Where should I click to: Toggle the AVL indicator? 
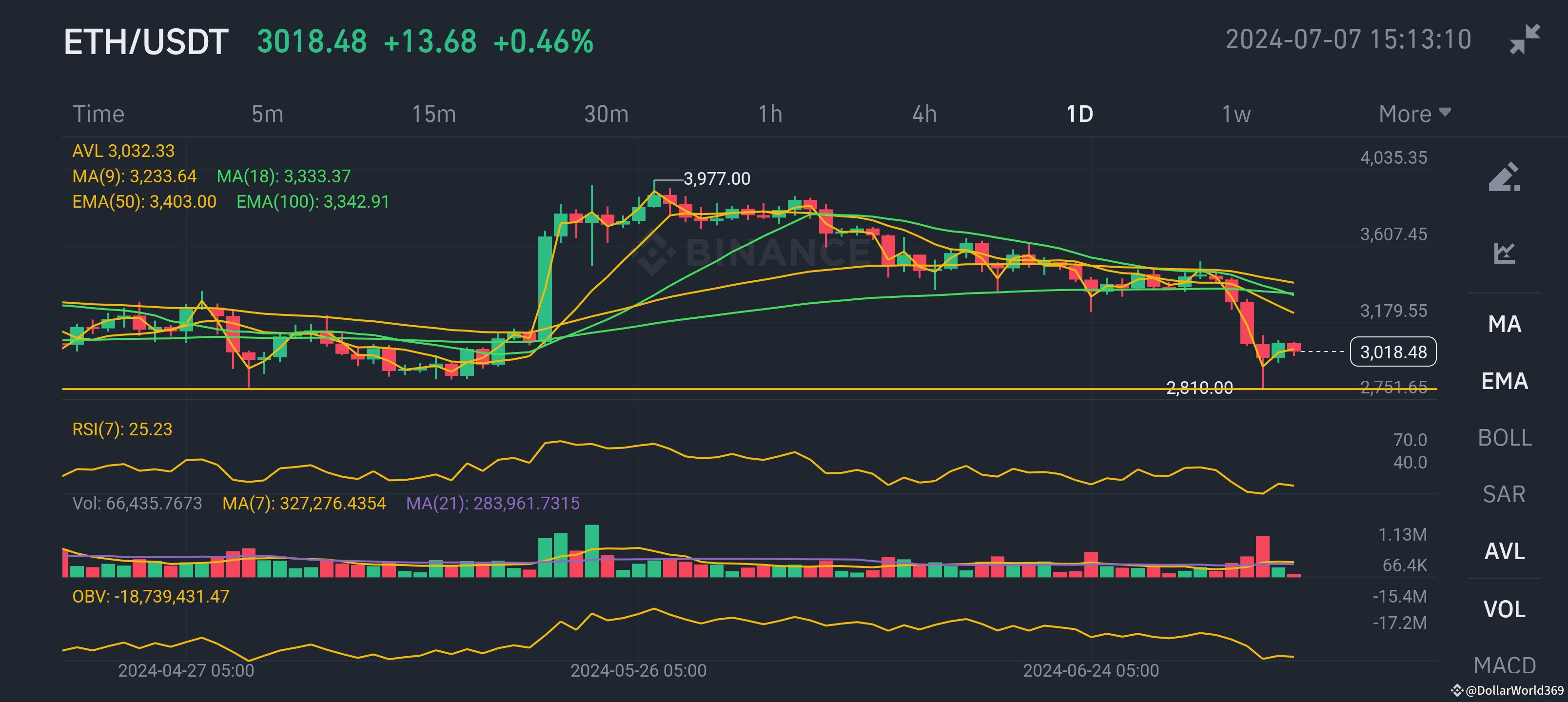click(1504, 551)
